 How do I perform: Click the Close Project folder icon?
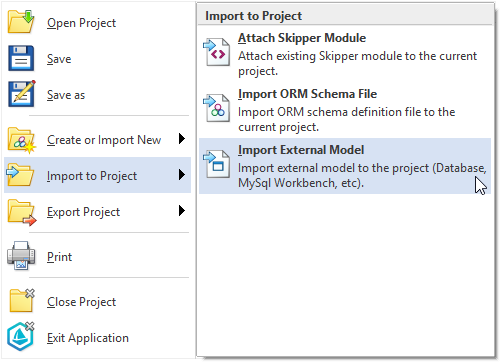pyautogui.click(x=22, y=300)
